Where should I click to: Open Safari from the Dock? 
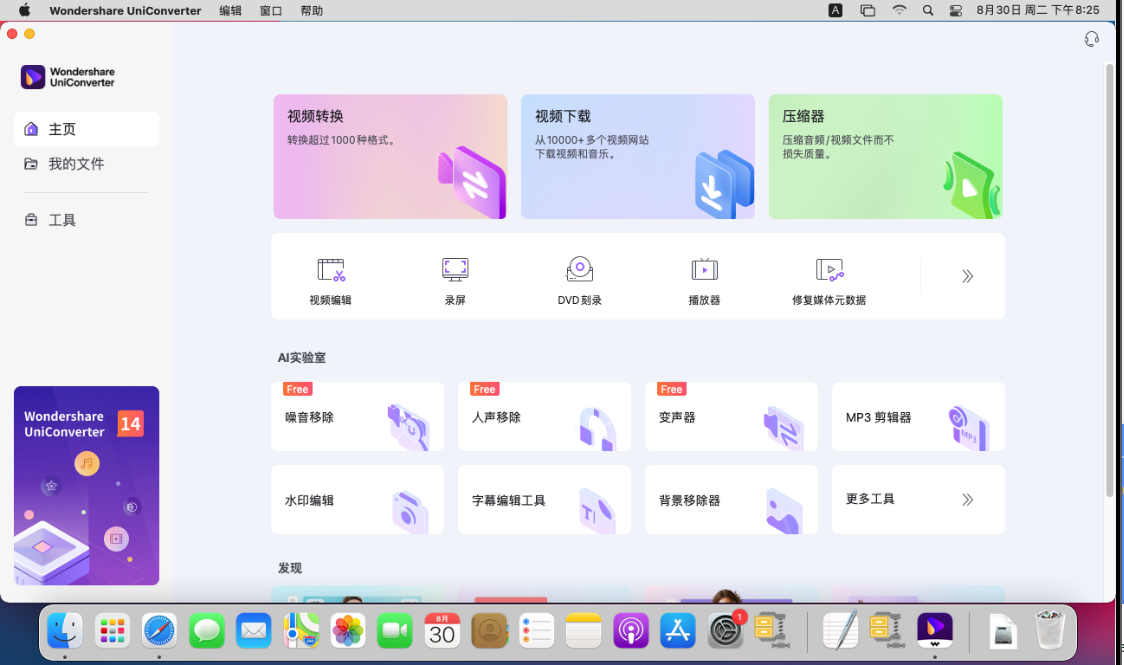(159, 631)
